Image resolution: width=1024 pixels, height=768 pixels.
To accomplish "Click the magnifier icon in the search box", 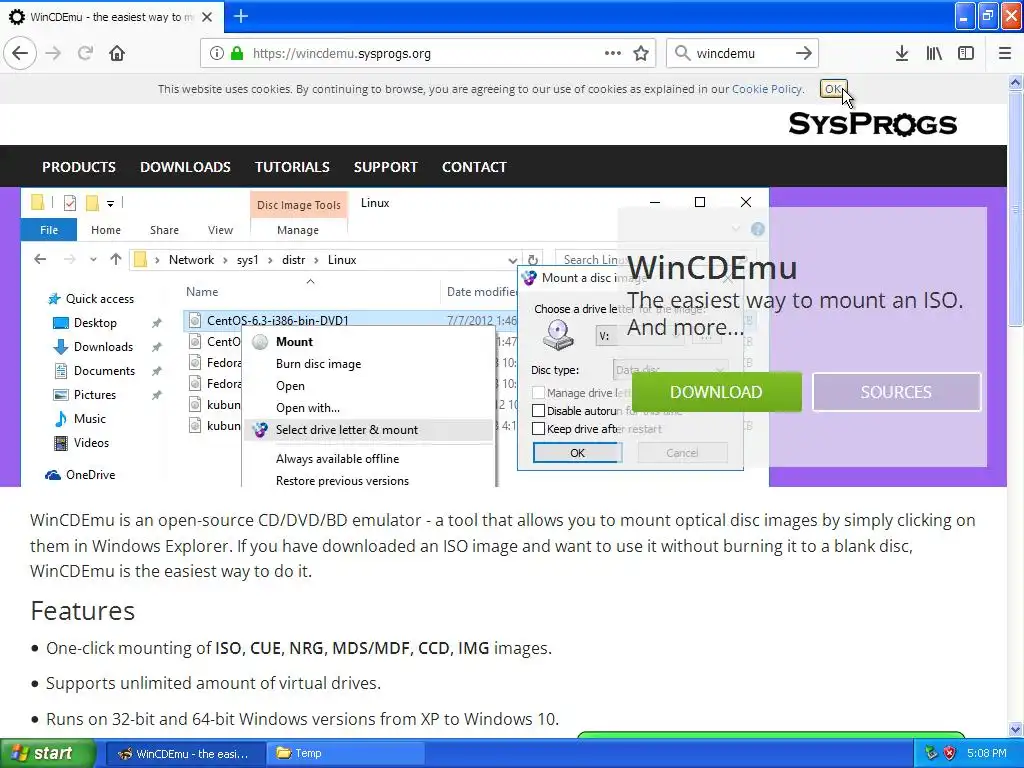I will point(682,53).
